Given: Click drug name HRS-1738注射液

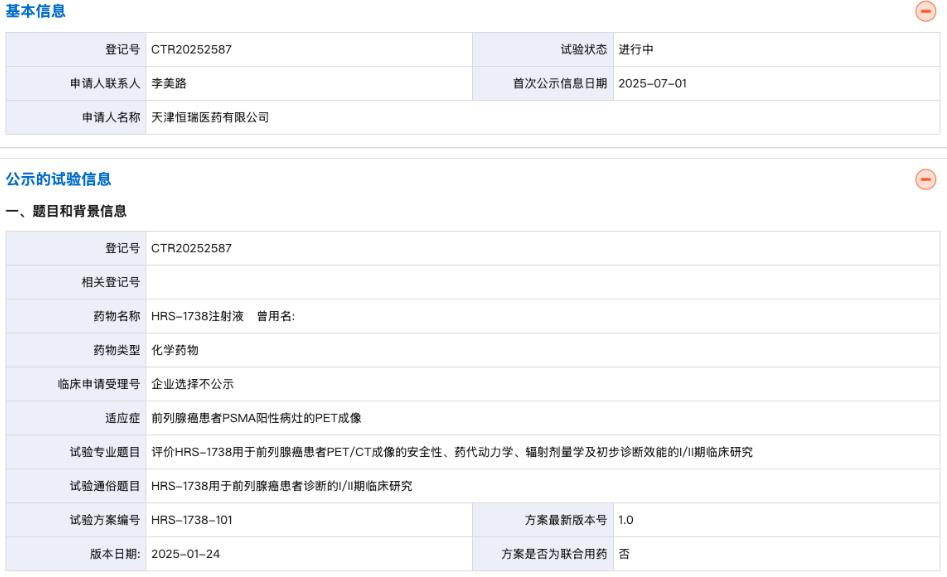Looking at the screenshot, I should [196, 316].
